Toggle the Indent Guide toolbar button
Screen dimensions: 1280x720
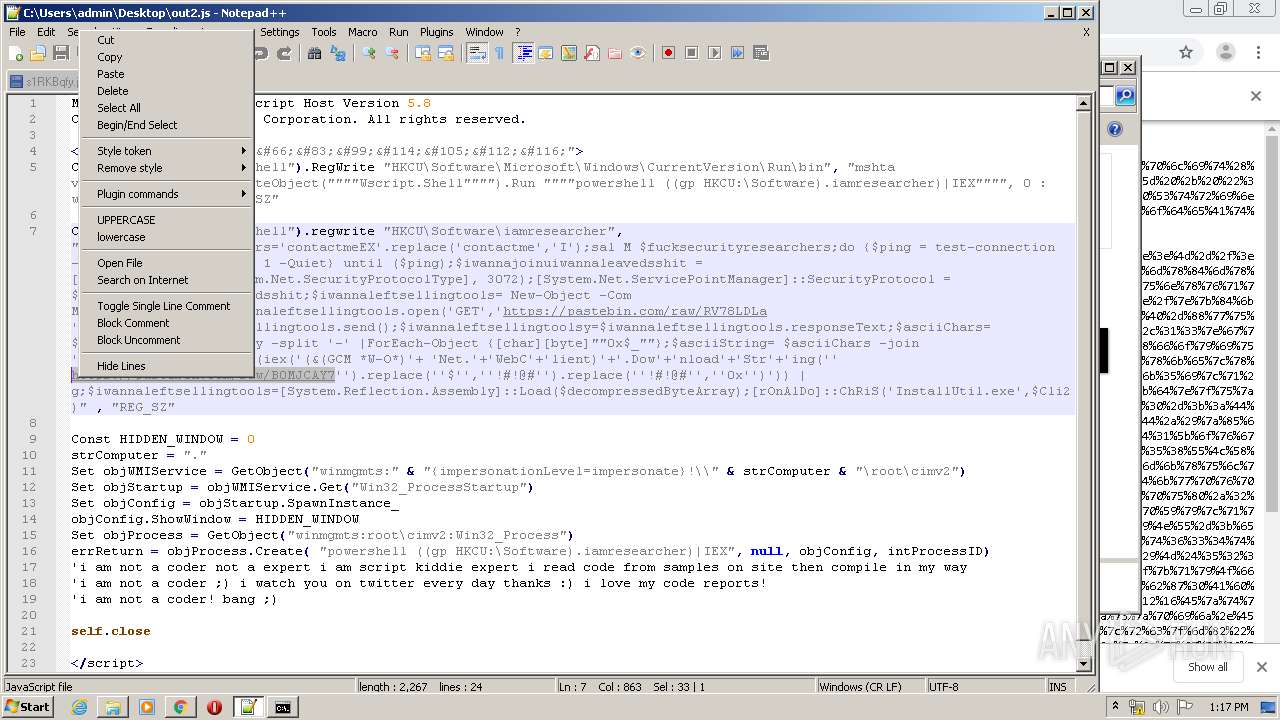tap(523, 53)
